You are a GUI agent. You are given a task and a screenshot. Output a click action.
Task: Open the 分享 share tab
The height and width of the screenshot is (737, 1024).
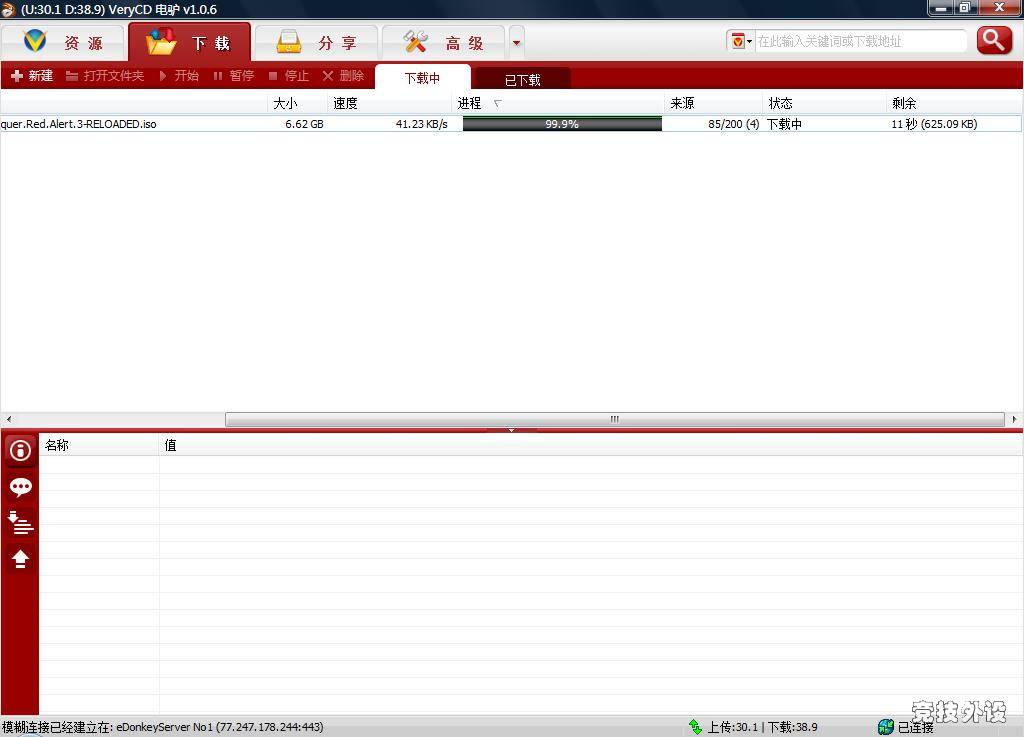[317, 43]
